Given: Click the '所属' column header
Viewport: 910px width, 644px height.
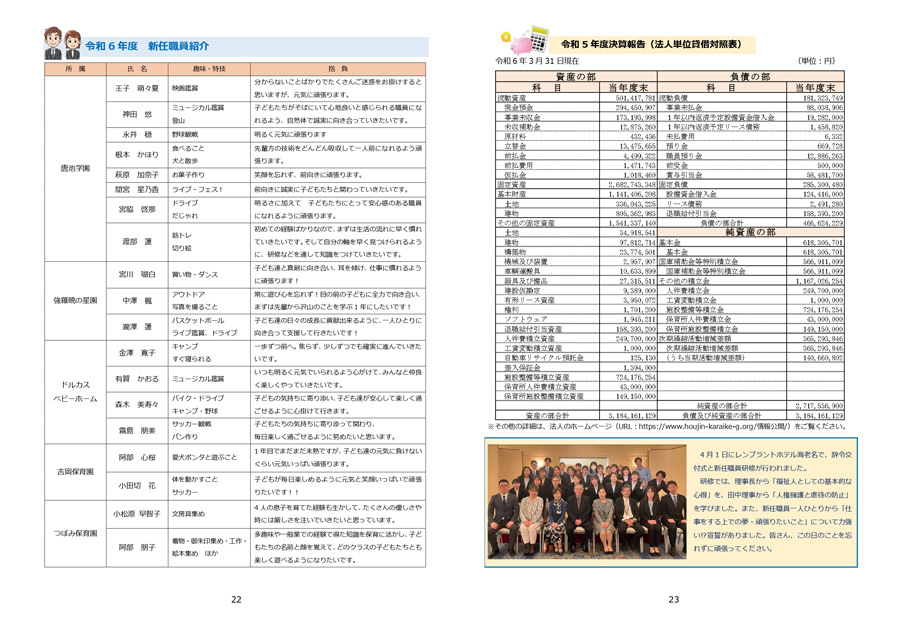Looking at the screenshot, I should pos(75,68).
